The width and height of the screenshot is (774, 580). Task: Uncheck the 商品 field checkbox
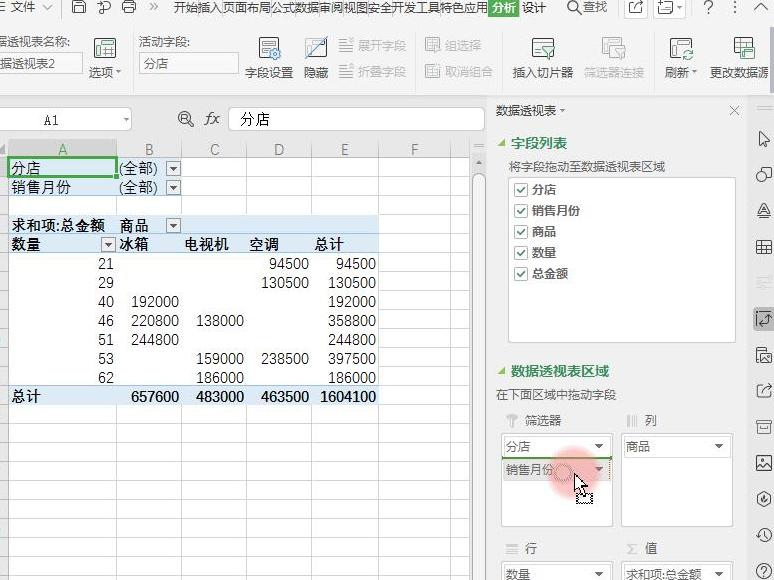point(521,232)
